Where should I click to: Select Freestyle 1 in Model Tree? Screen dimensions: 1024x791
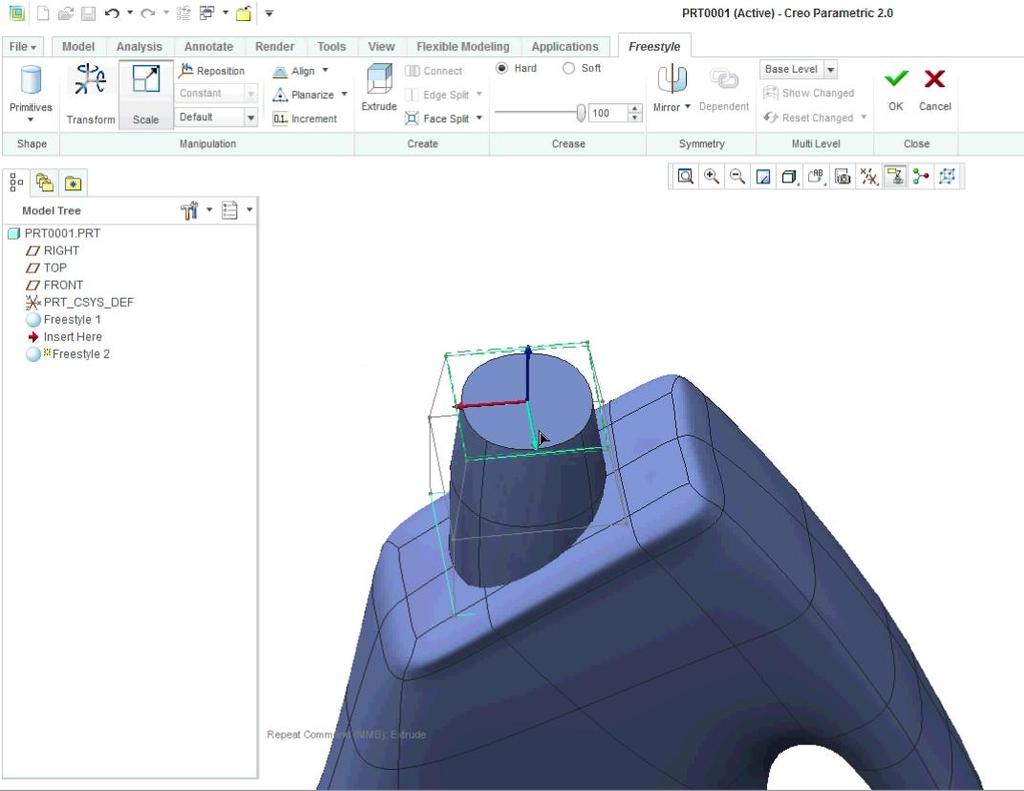pos(63,319)
